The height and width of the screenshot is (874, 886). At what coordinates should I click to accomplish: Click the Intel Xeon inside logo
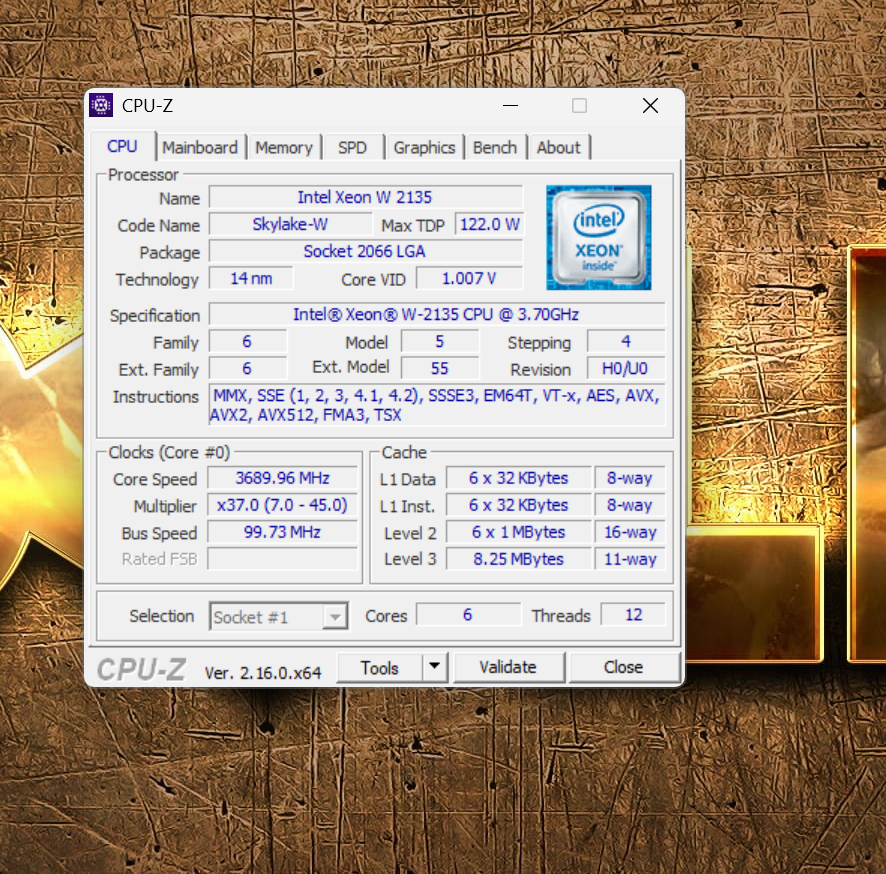[x=599, y=237]
